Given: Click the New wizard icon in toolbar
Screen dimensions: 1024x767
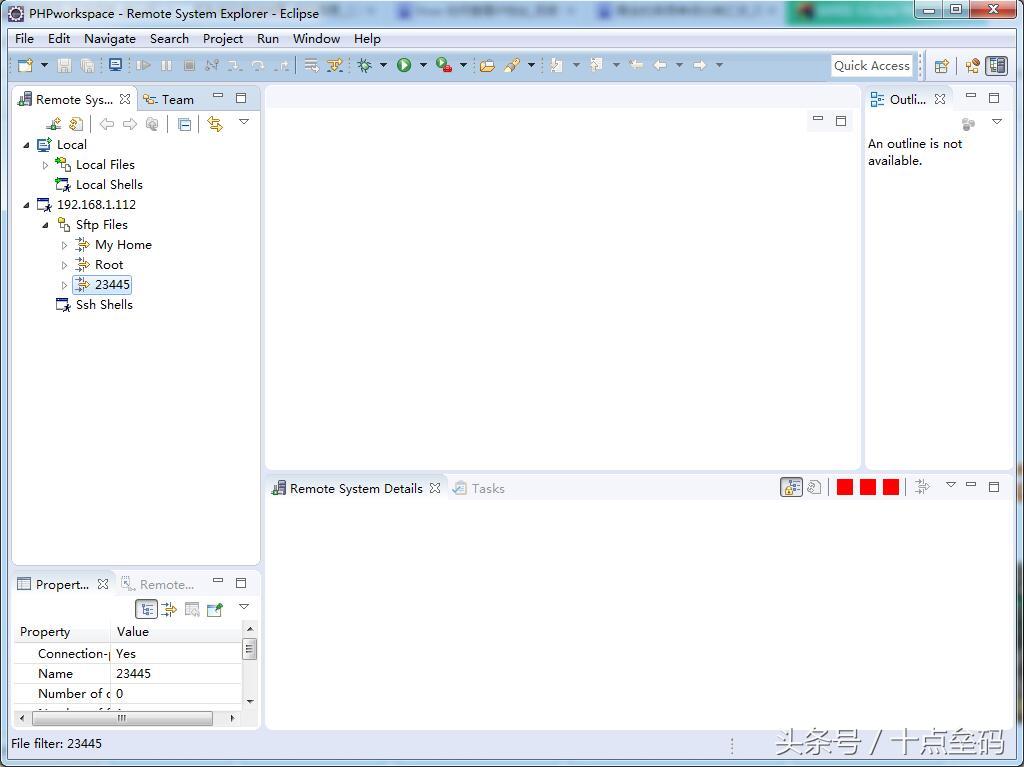Looking at the screenshot, I should pyautogui.click(x=25, y=65).
